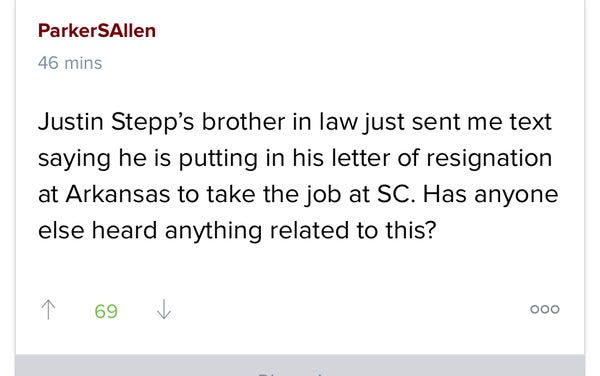
Task: Click the word 'putting' in the post
Action: tap(218, 159)
